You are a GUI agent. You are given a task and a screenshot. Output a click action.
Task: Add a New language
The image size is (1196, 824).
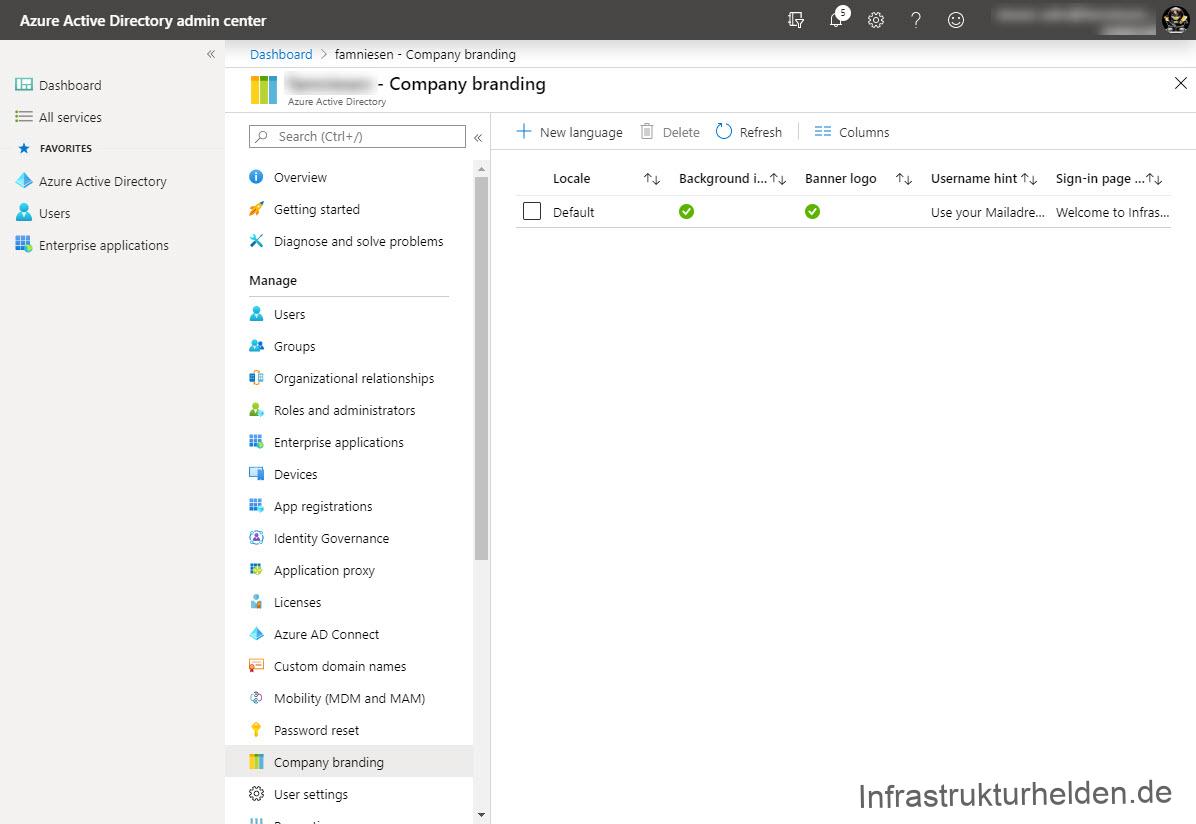click(569, 132)
